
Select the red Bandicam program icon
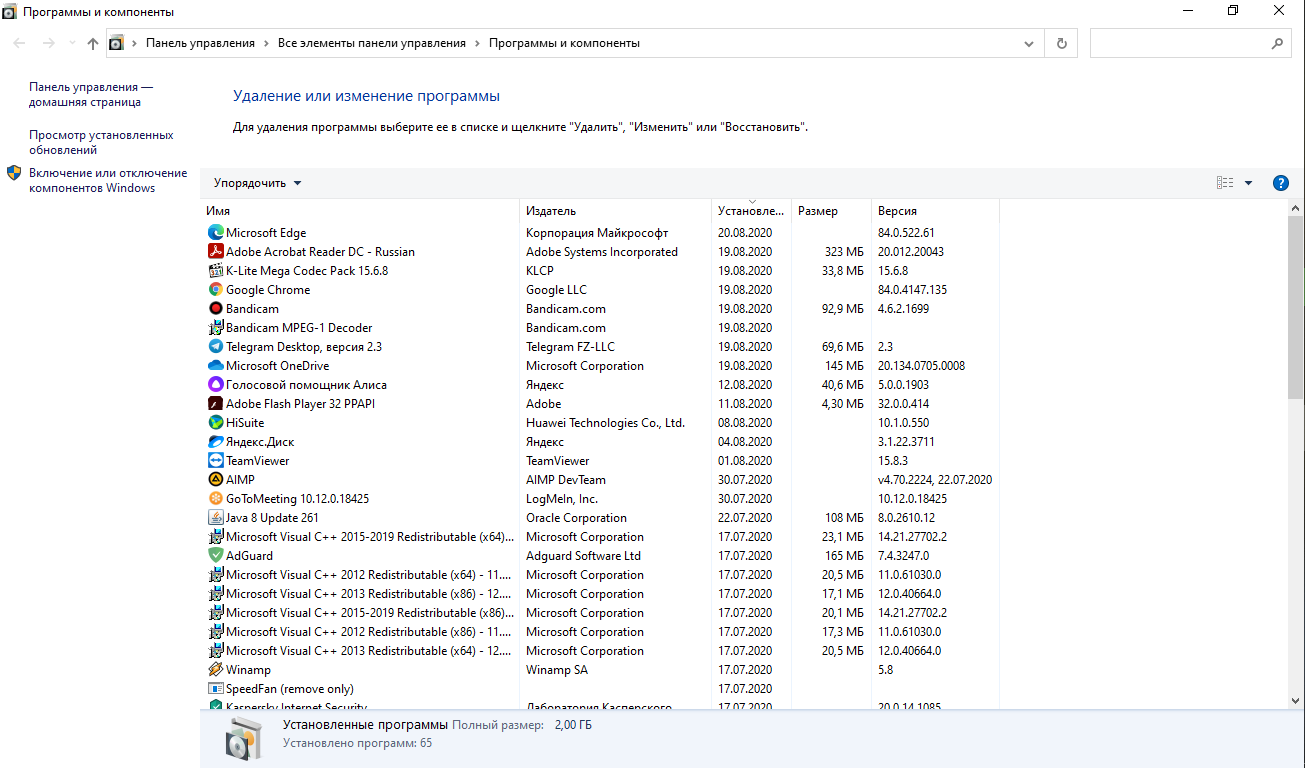(x=215, y=309)
